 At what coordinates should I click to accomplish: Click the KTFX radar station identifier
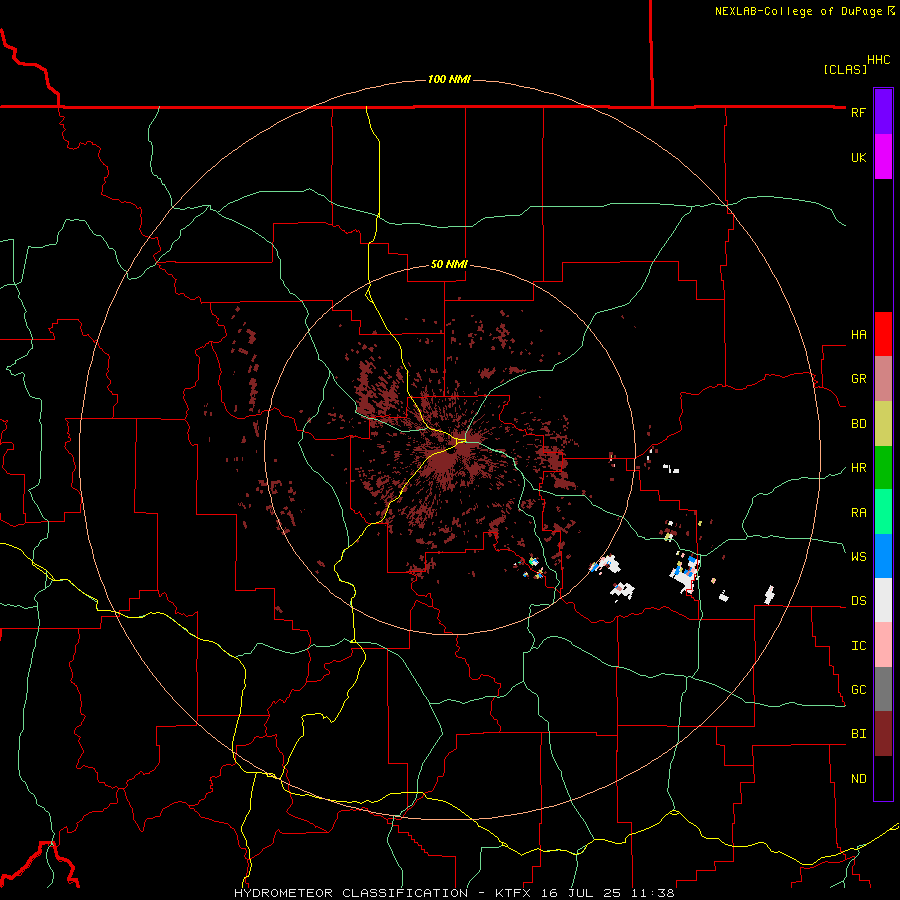pyautogui.click(x=515, y=893)
